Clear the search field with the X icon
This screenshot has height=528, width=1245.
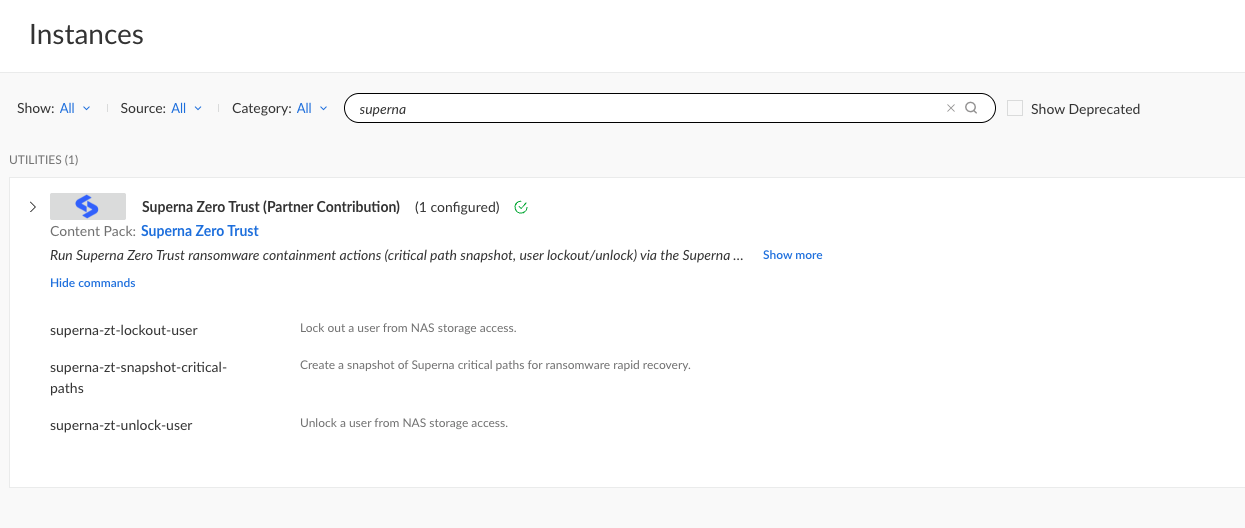point(951,108)
